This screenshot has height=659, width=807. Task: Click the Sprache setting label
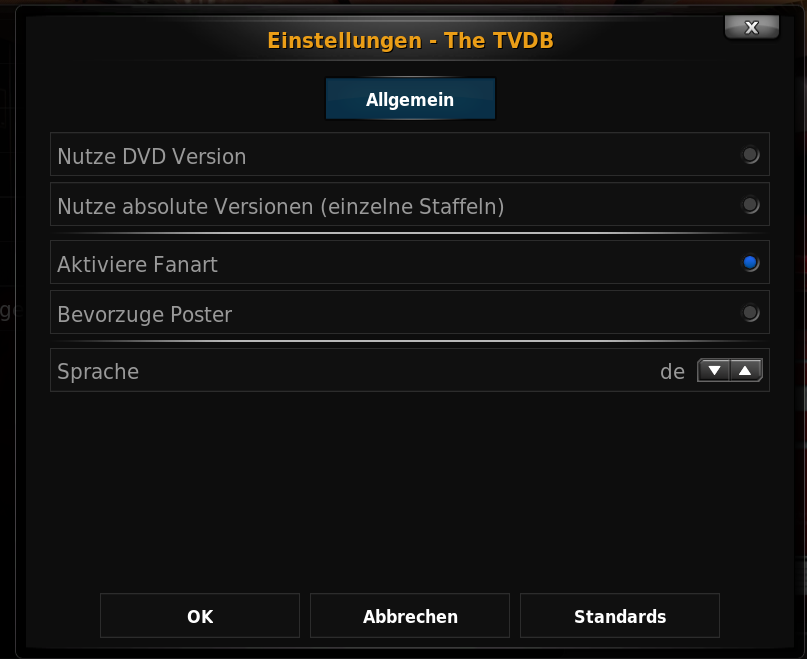tap(98, 372)
